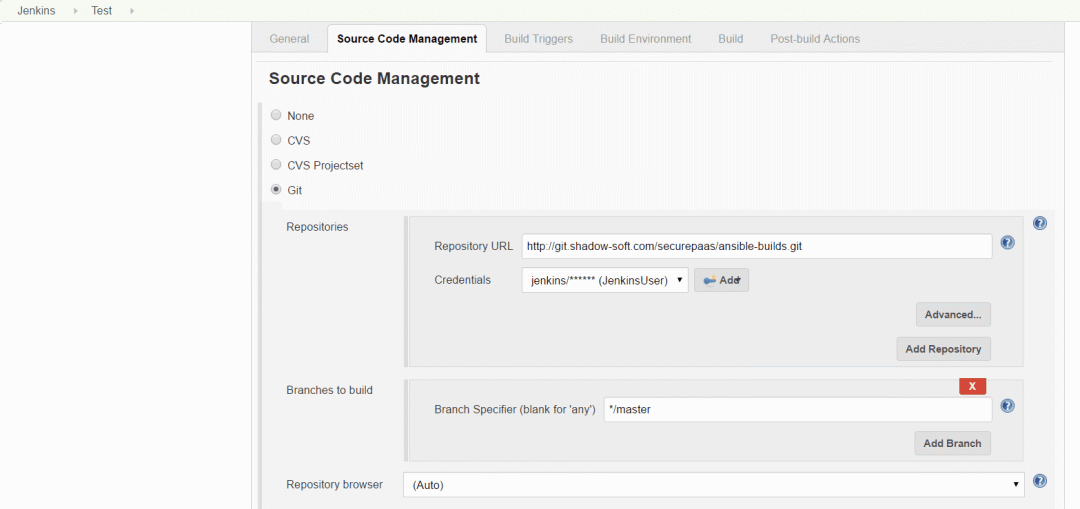This screenshot has height=509, width=1080.
Task: Click the key icon on the Add credentials button
Action: click(709, 280)
